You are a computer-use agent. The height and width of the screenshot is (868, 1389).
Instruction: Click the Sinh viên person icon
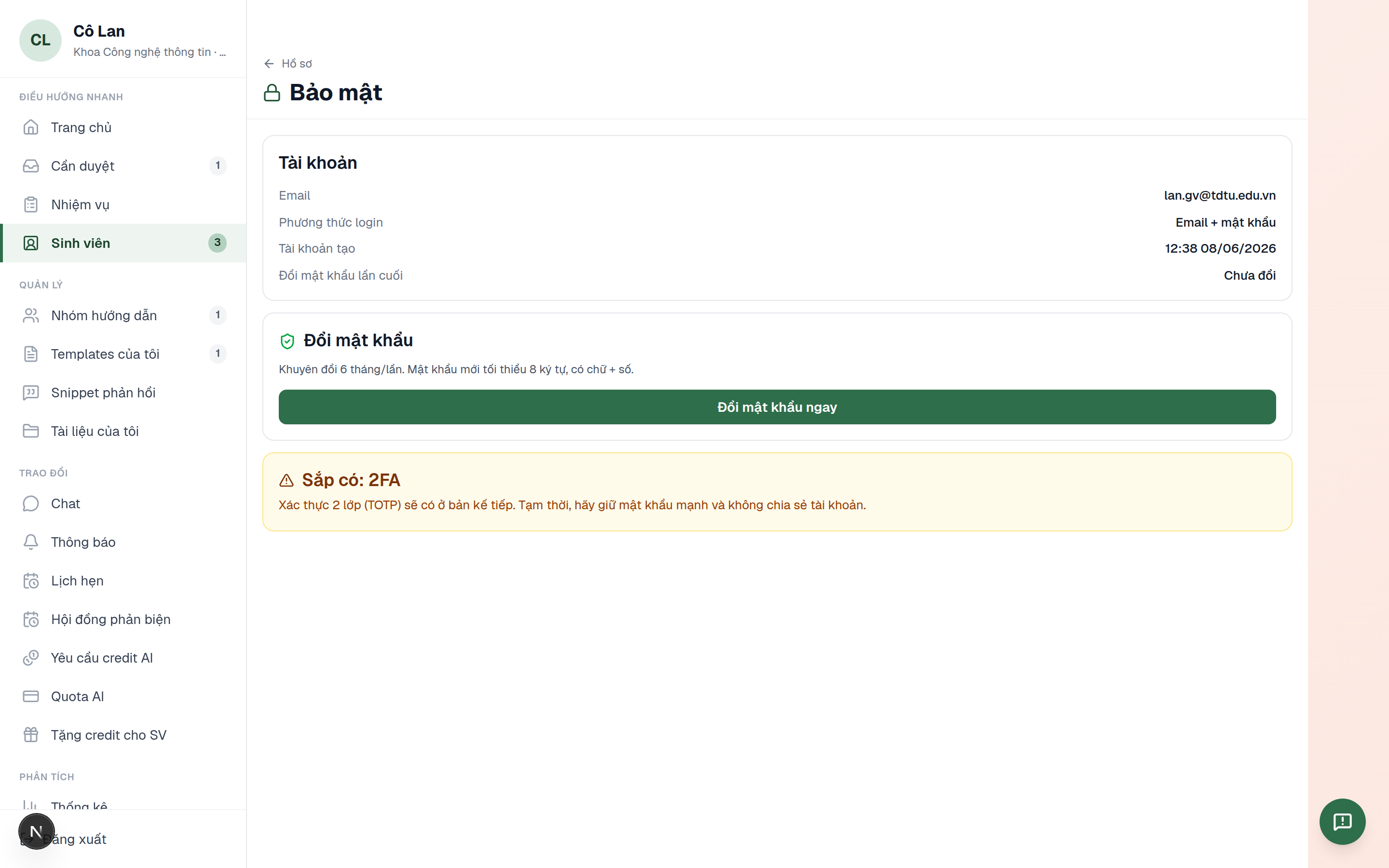31,243
